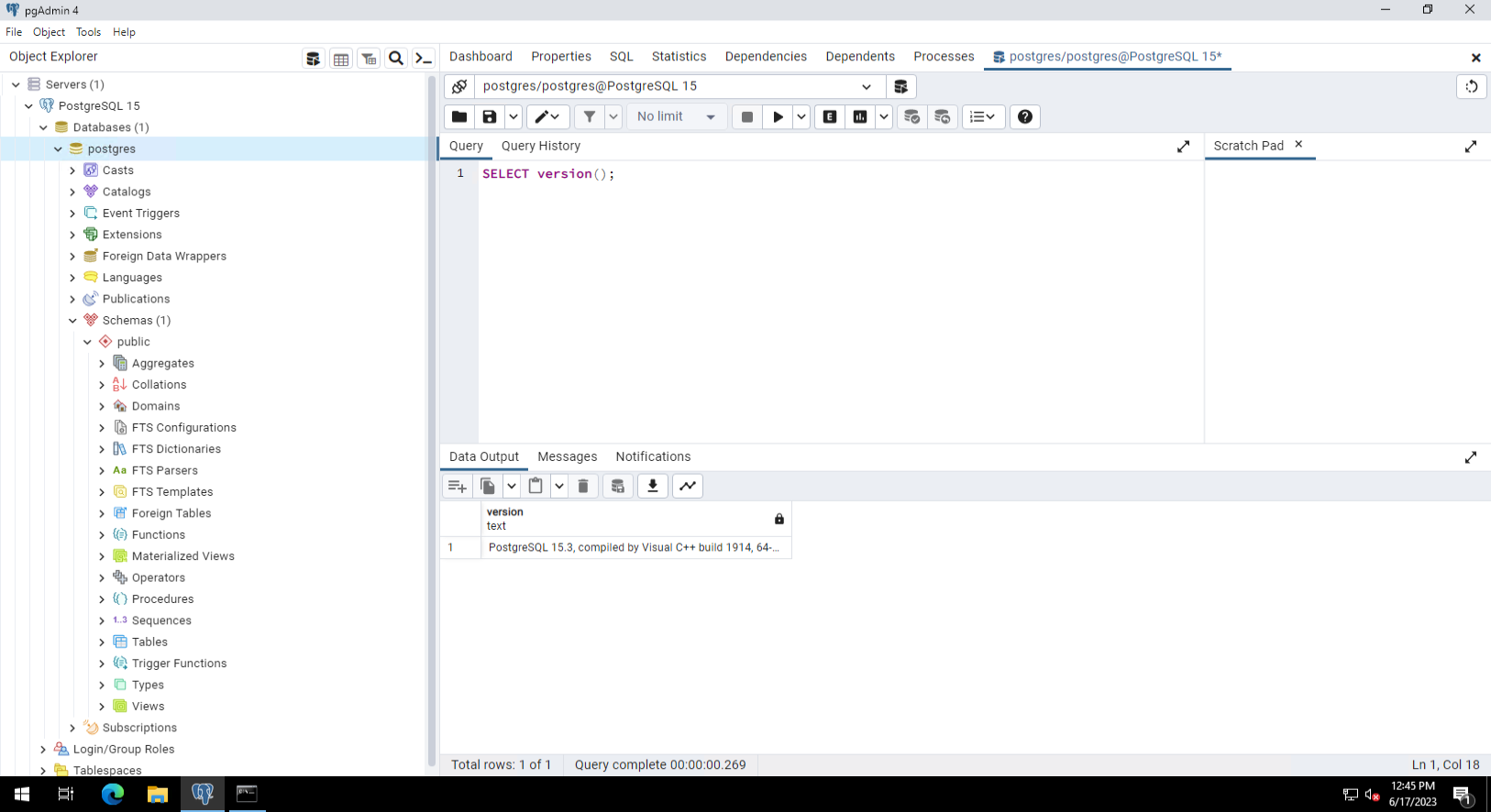
Task: Switch to the Query History tab
Action: (x=540, y=147)
